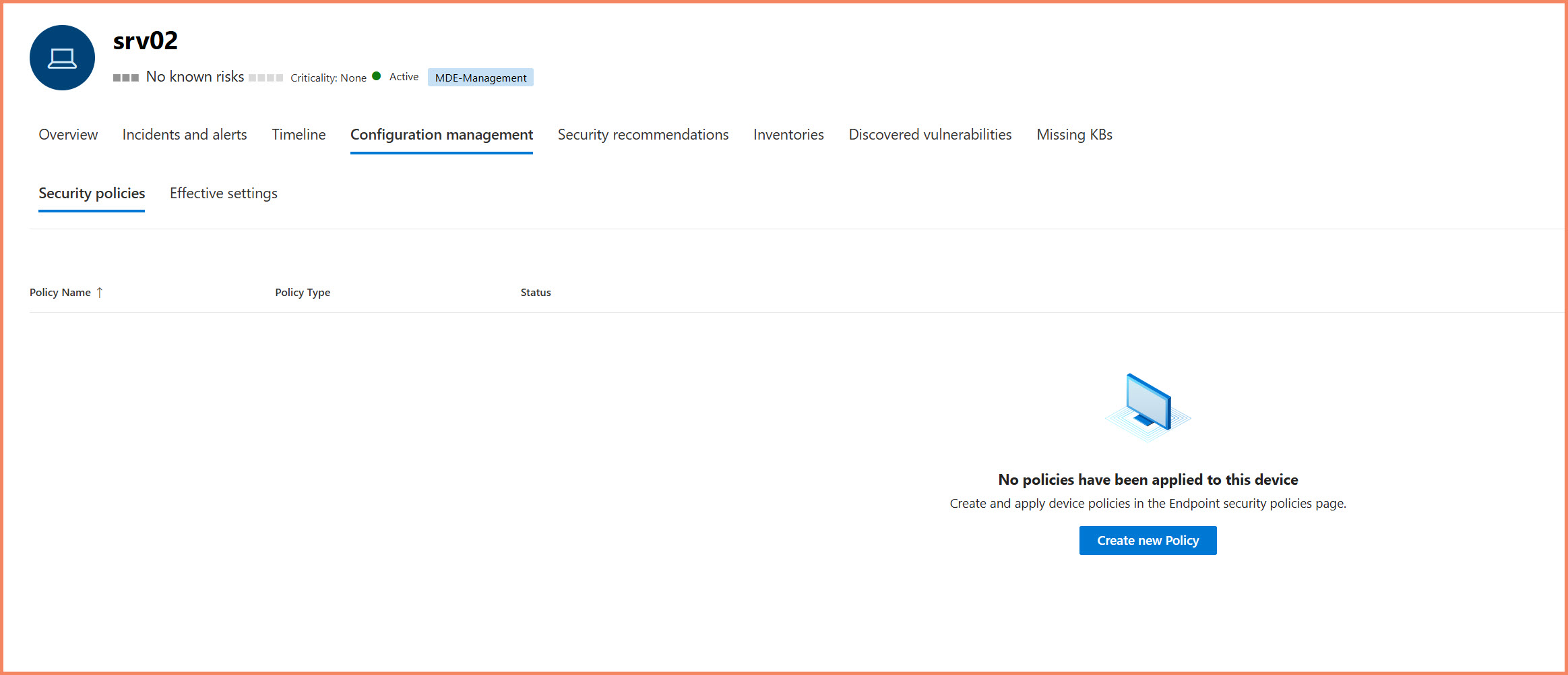Click the empty-state monitor illustration
1568x675 pixels.
click(1148, 408)
